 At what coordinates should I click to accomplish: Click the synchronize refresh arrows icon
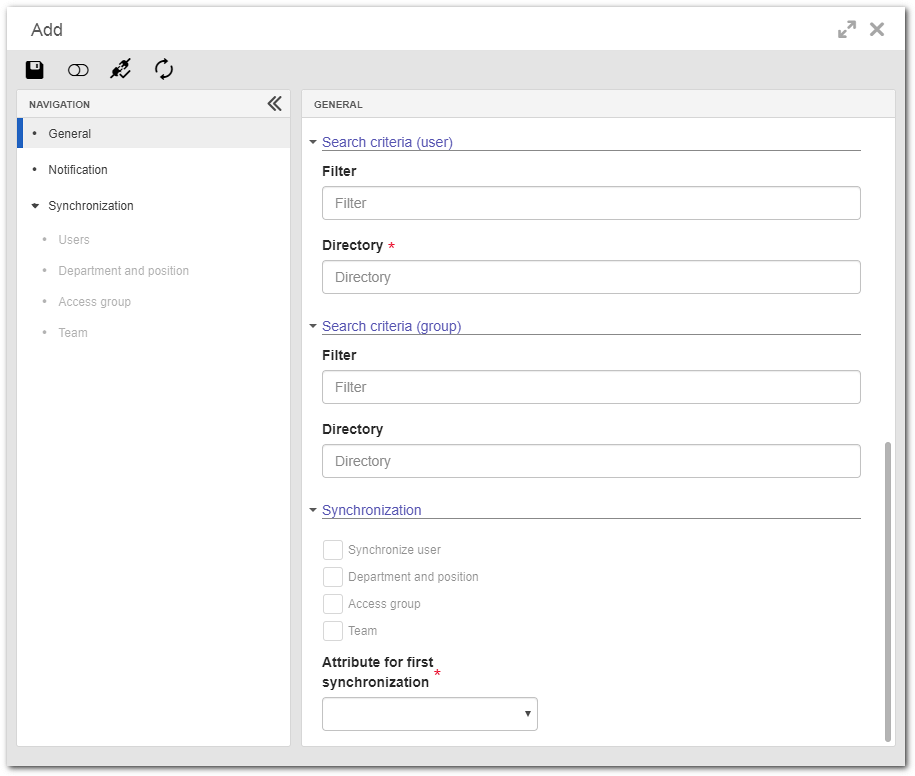164,69
